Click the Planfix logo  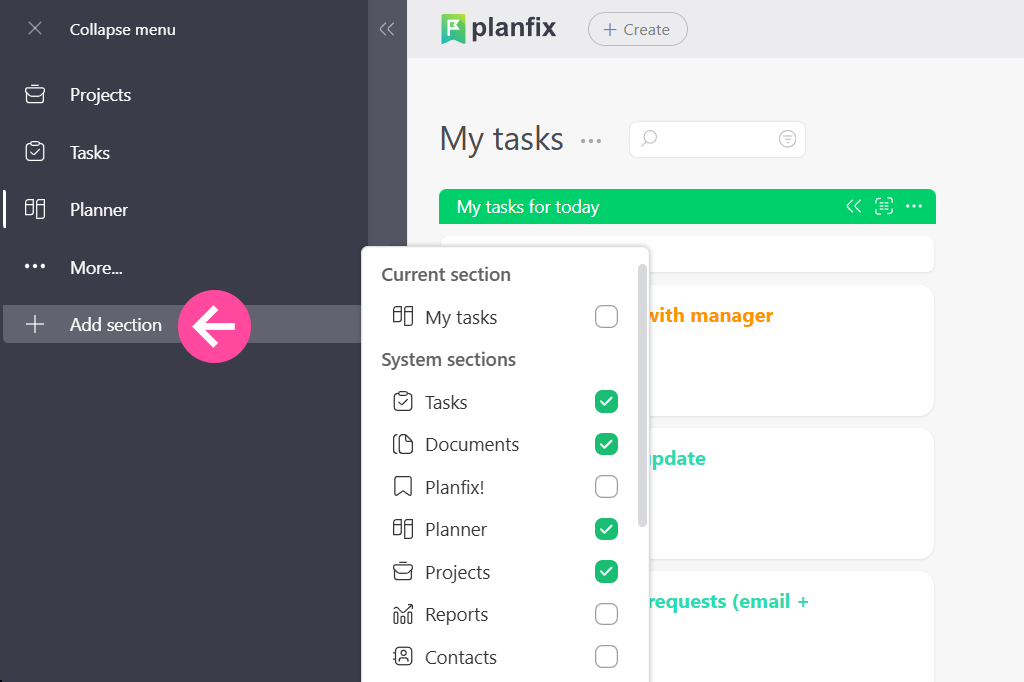pyautogui.click(x=498, y=29)
